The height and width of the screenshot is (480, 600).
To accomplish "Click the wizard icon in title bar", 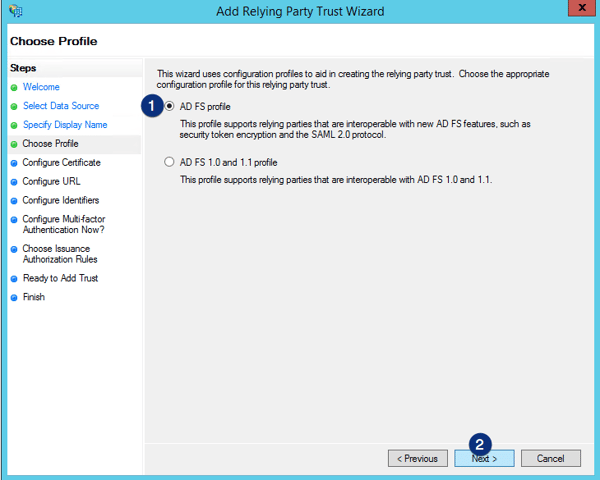I will tap(14, 11).
